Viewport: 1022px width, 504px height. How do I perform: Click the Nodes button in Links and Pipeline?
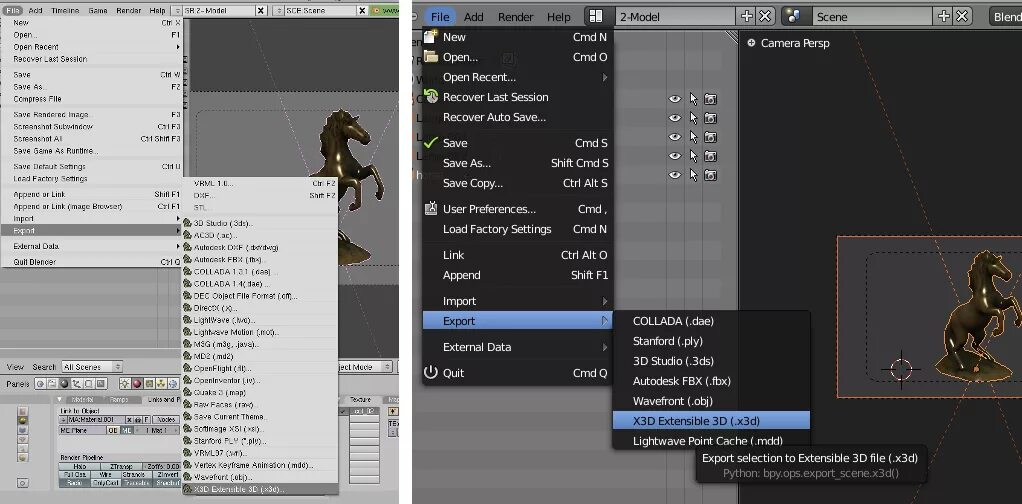click(166, 420)
